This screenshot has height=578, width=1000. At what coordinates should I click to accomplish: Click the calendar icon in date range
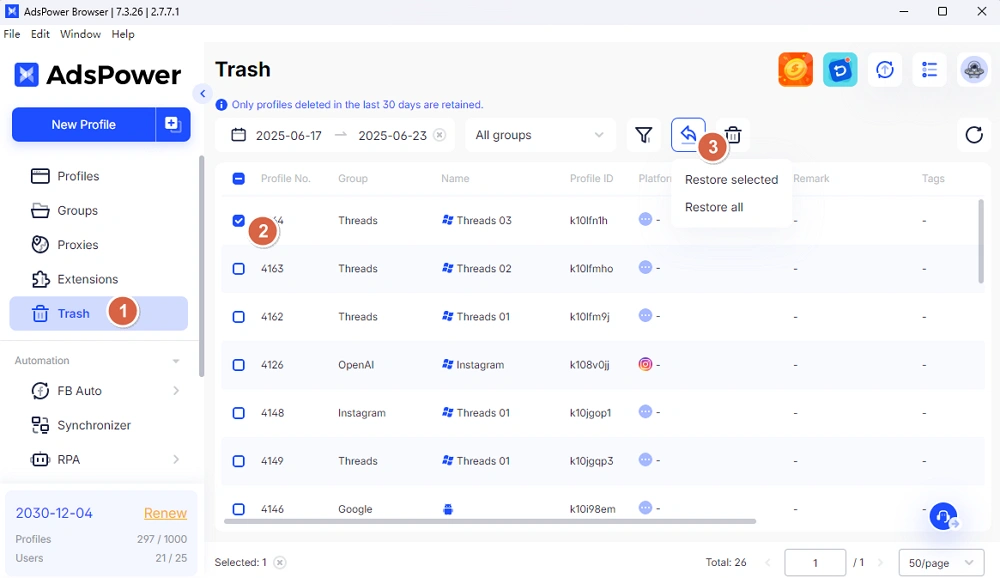pos(239,135)
